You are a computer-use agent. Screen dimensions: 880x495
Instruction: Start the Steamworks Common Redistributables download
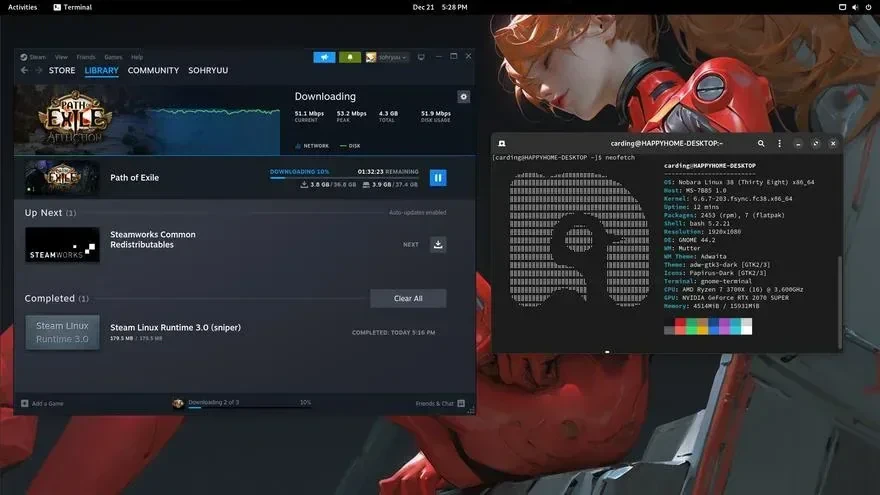(438, 244)
